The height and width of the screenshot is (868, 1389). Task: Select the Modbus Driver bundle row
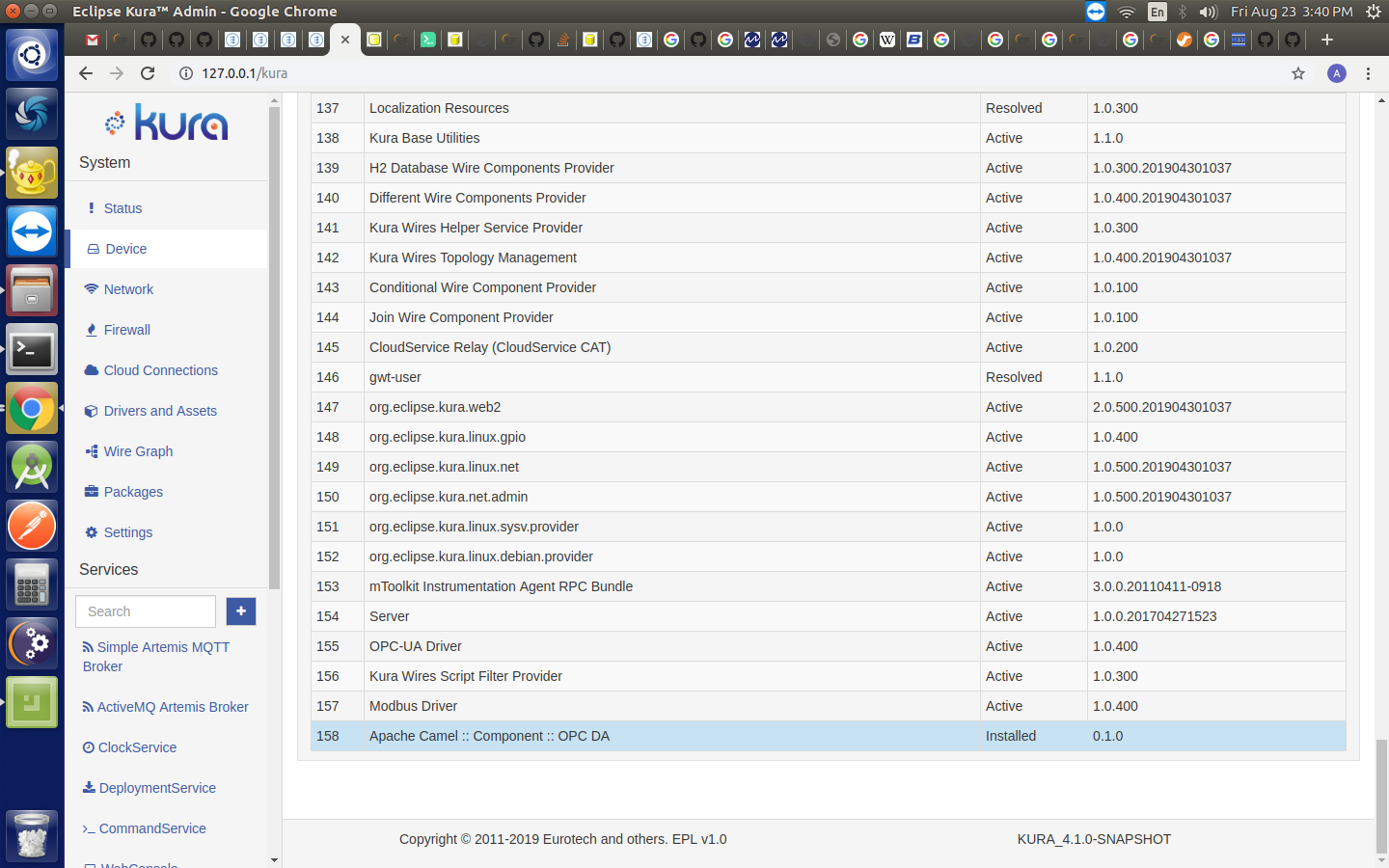click(x=829, y=706)
